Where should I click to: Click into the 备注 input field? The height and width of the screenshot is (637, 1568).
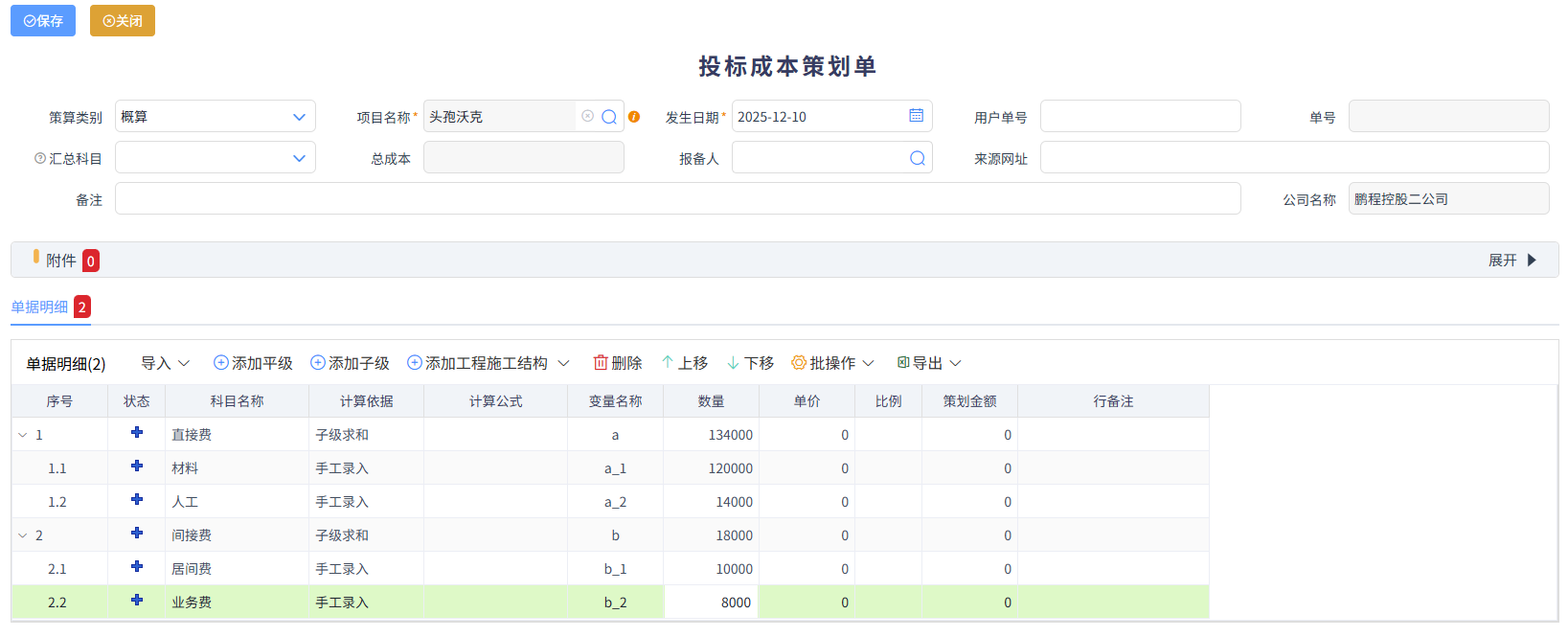pyautogui.click(x=677, y=199)
